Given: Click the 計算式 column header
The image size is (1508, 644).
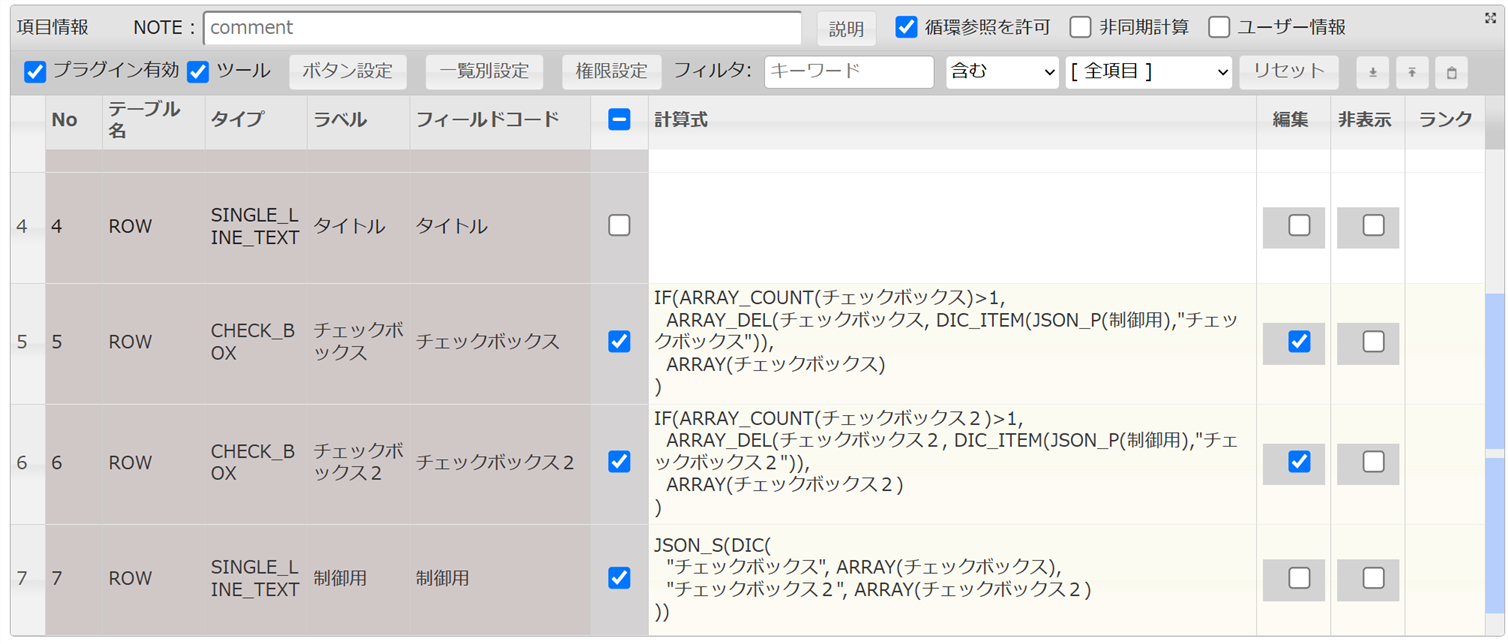Looking at the screenshot, I should click(x=952, y=121).
